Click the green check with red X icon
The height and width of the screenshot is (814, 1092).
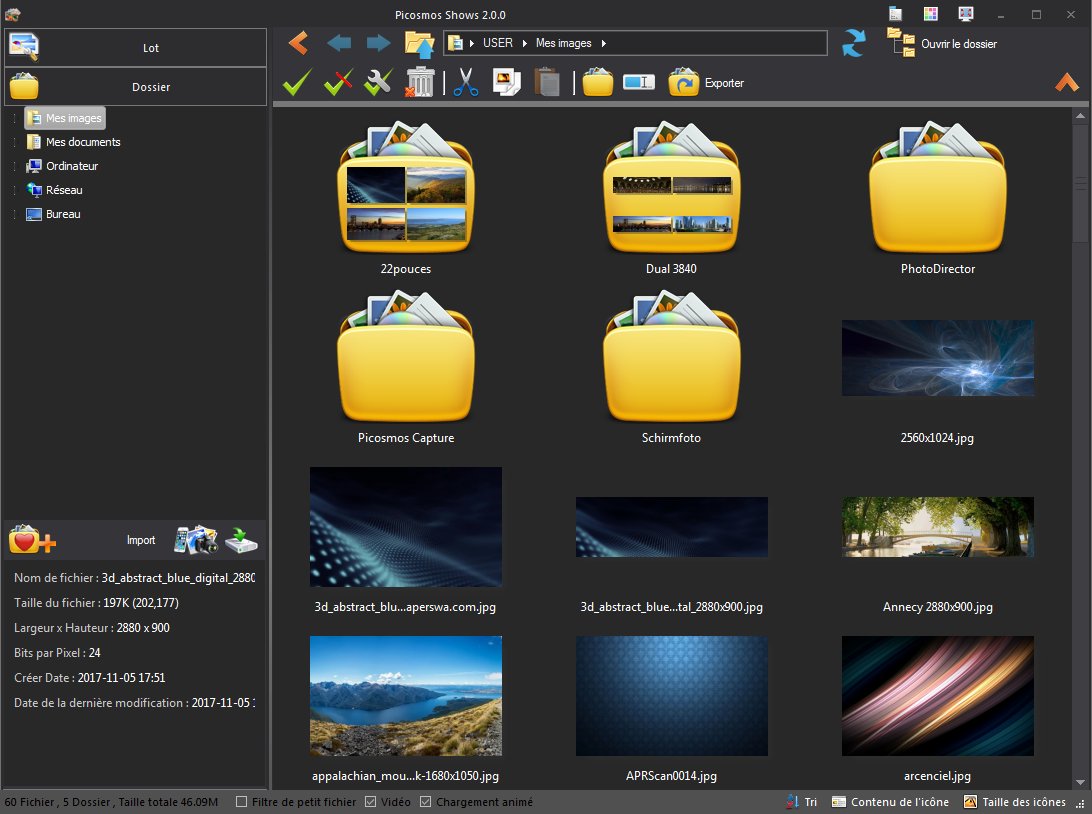pos(338,82)
